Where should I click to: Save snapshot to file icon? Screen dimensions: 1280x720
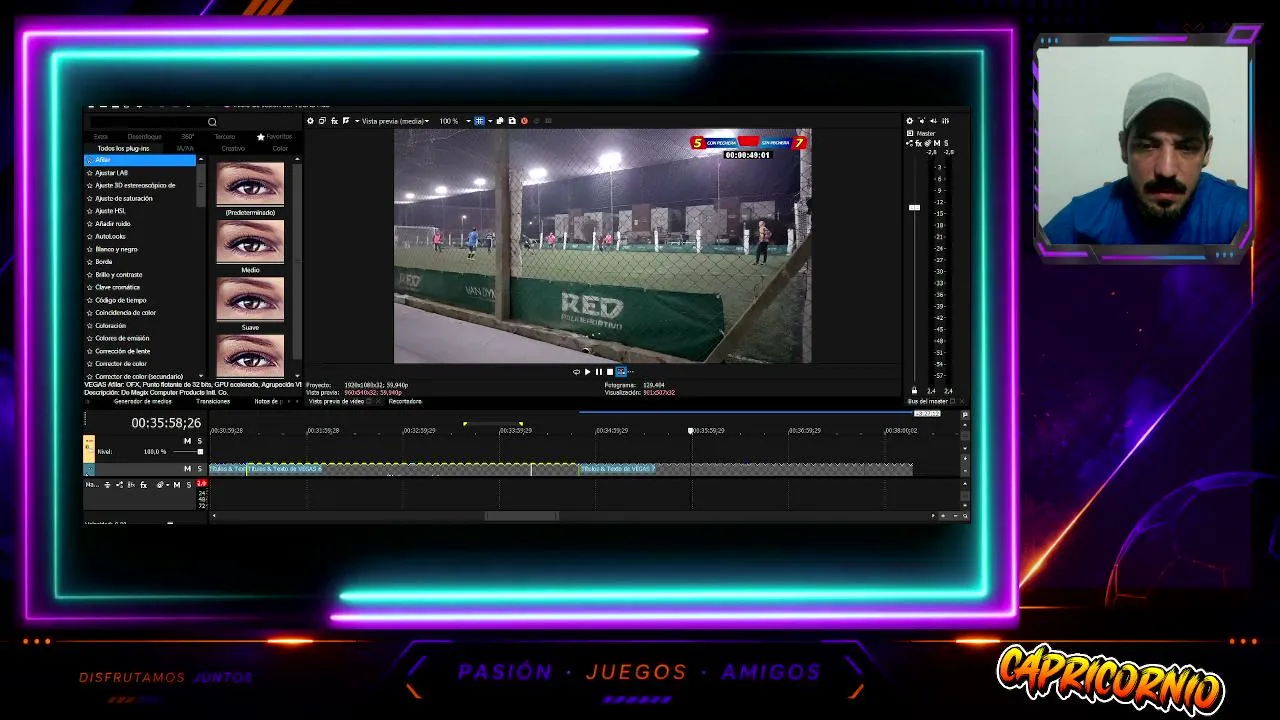[512, 121]
